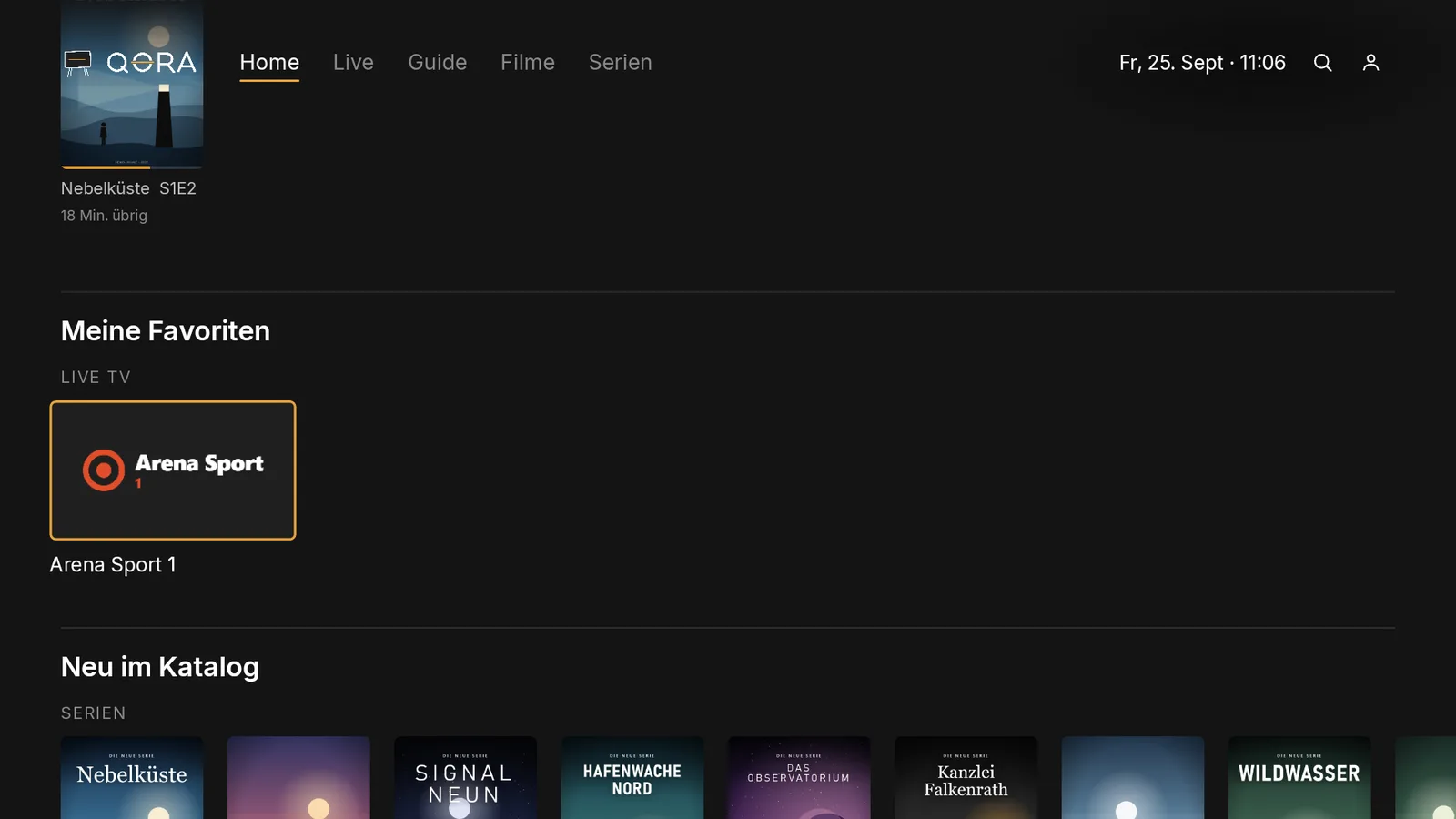Open the Das Observatorium series poster

[x=799, y=778]
